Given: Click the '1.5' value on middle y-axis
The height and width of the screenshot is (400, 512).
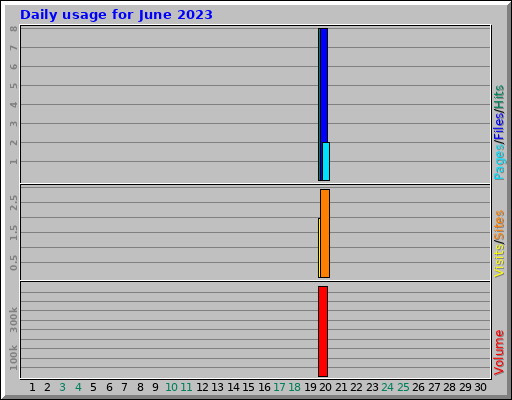Looking at the screenshot, I should (x=13, y=233).
